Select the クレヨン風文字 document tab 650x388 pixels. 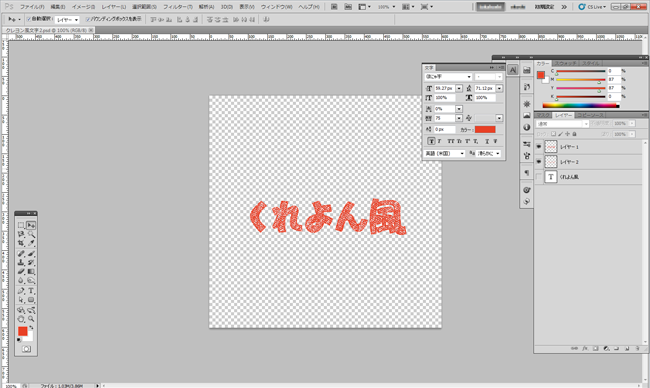coord(49,30)
